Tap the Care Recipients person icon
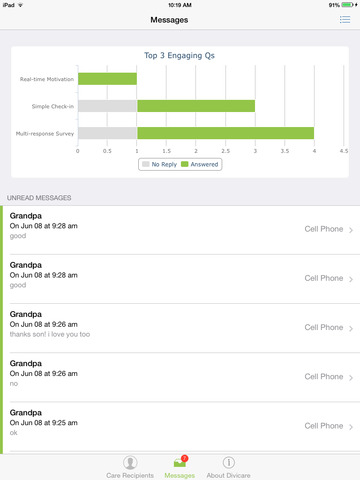The width and height of the screenshot is (360, 480). pyautogui.click(x=130, y=462)
